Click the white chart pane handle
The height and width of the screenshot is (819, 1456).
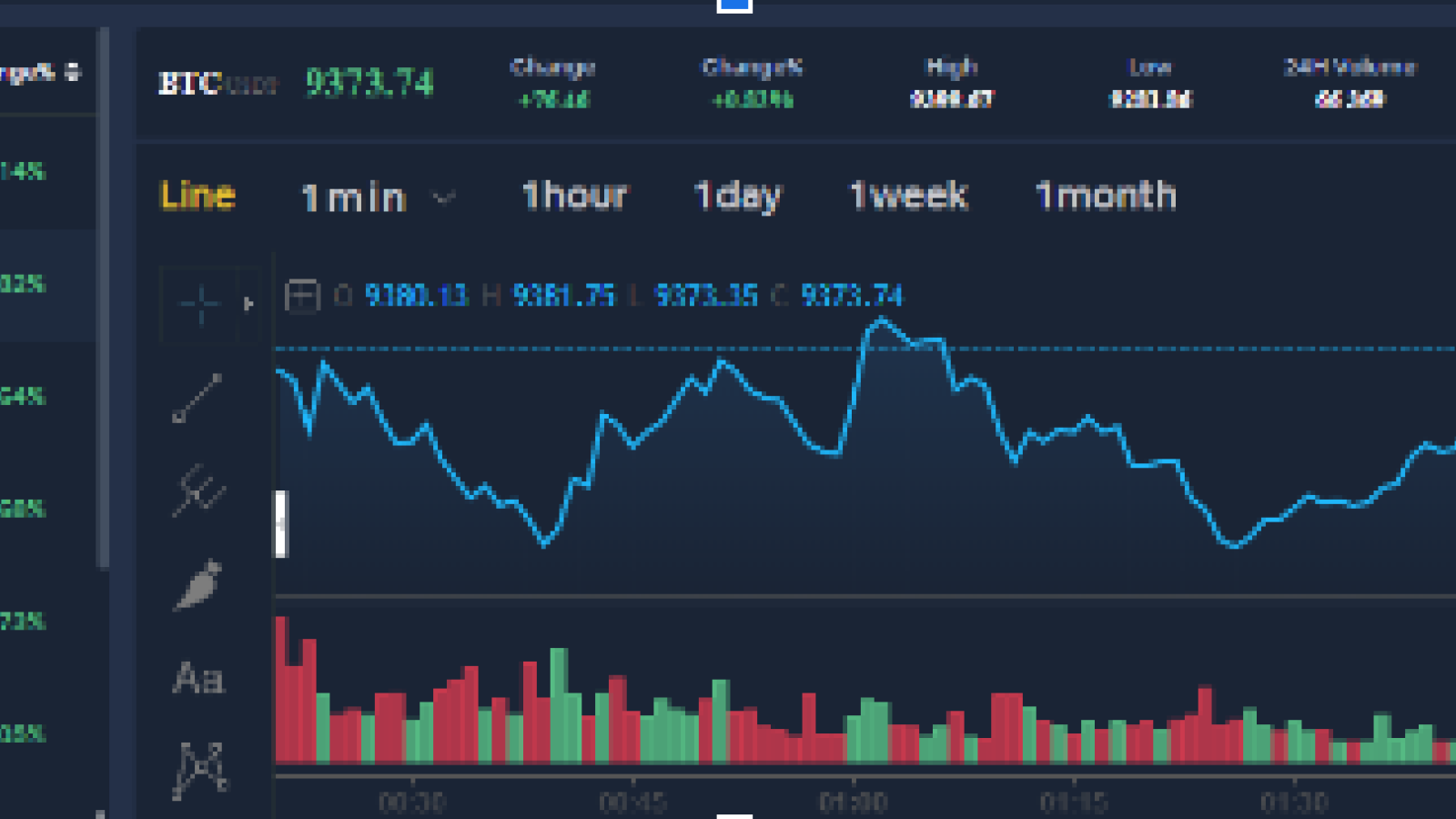282,523
